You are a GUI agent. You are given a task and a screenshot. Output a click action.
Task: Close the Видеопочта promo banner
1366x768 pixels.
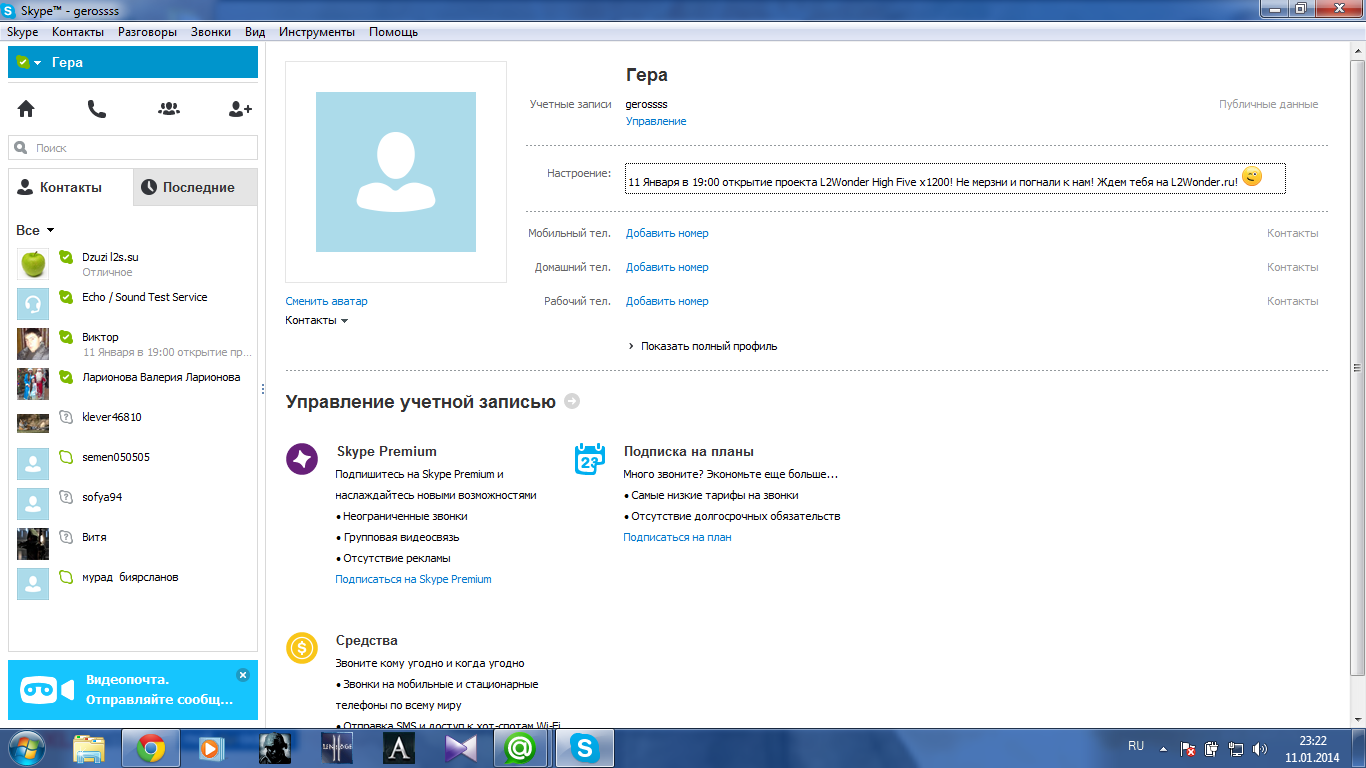(x=242, y=675)
